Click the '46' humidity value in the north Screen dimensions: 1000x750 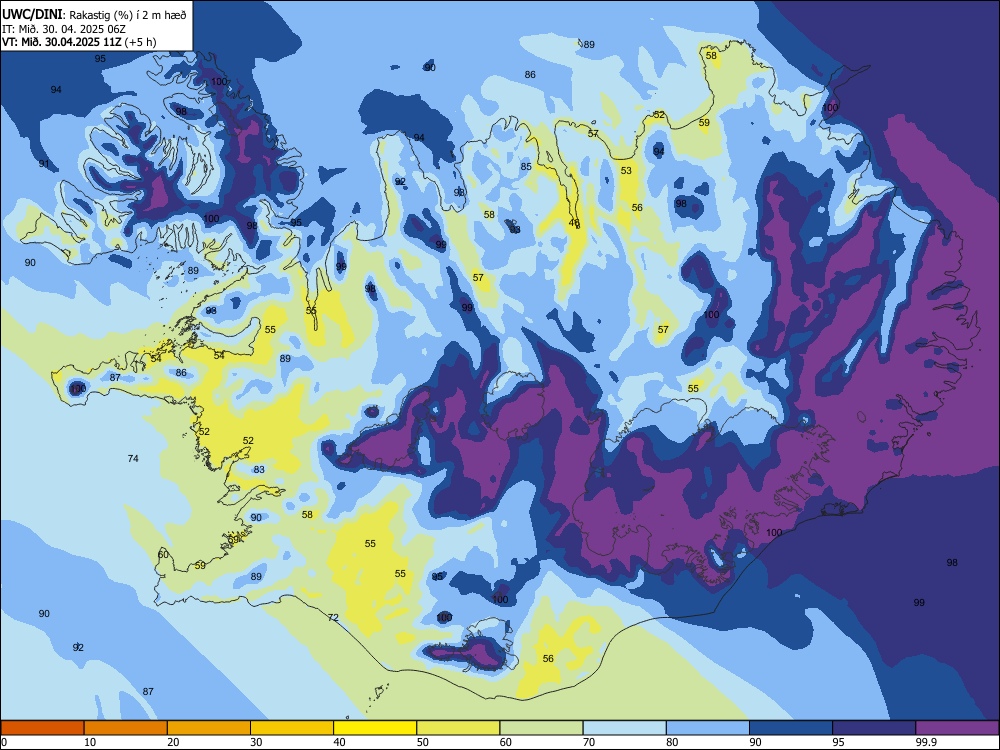[574, 223]
